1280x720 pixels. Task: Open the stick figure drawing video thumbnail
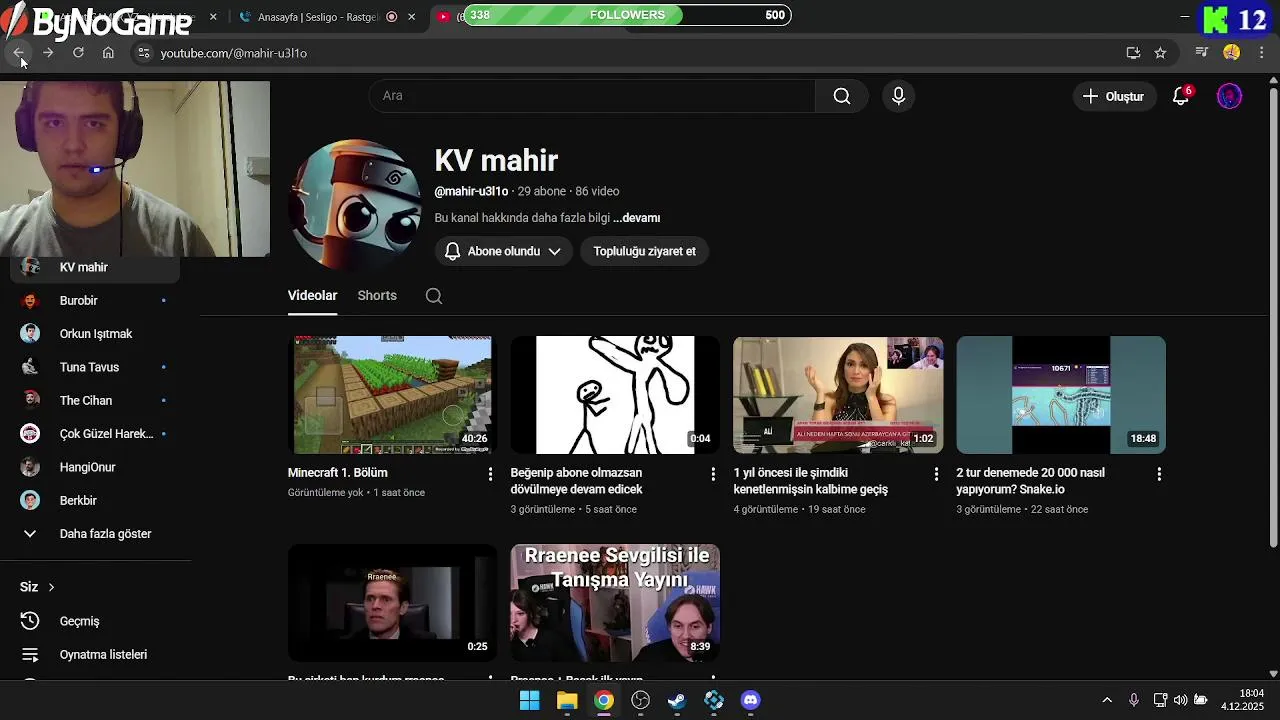click(x=615, y=394)
